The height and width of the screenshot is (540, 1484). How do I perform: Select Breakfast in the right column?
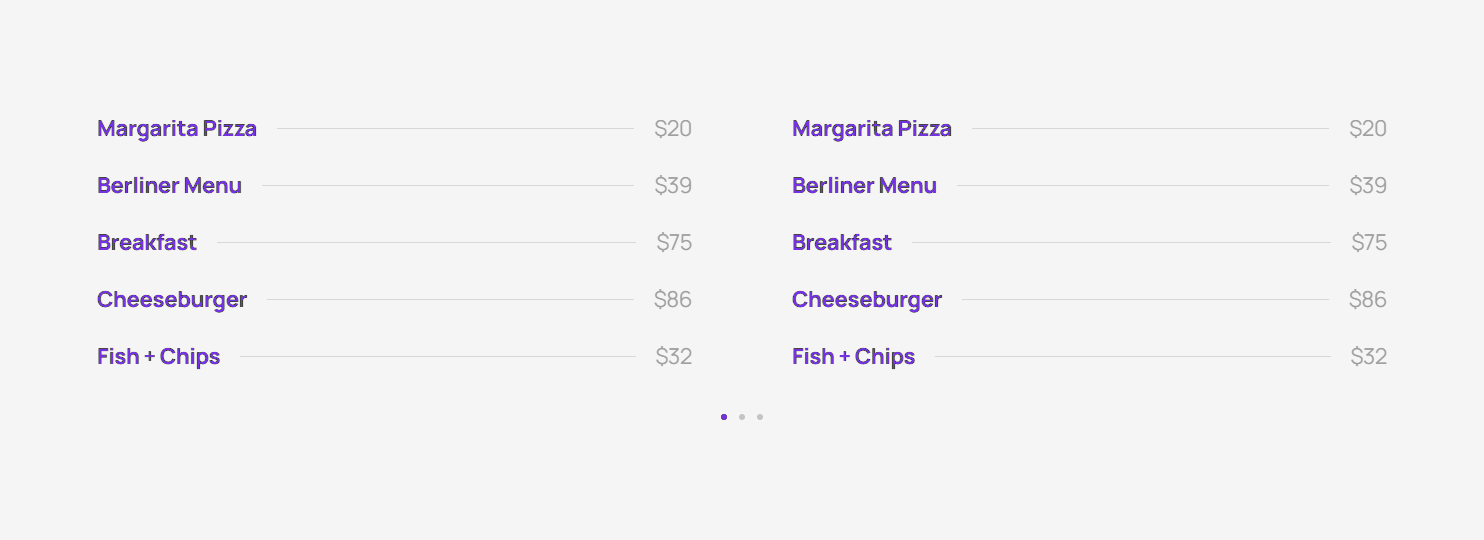842,243
